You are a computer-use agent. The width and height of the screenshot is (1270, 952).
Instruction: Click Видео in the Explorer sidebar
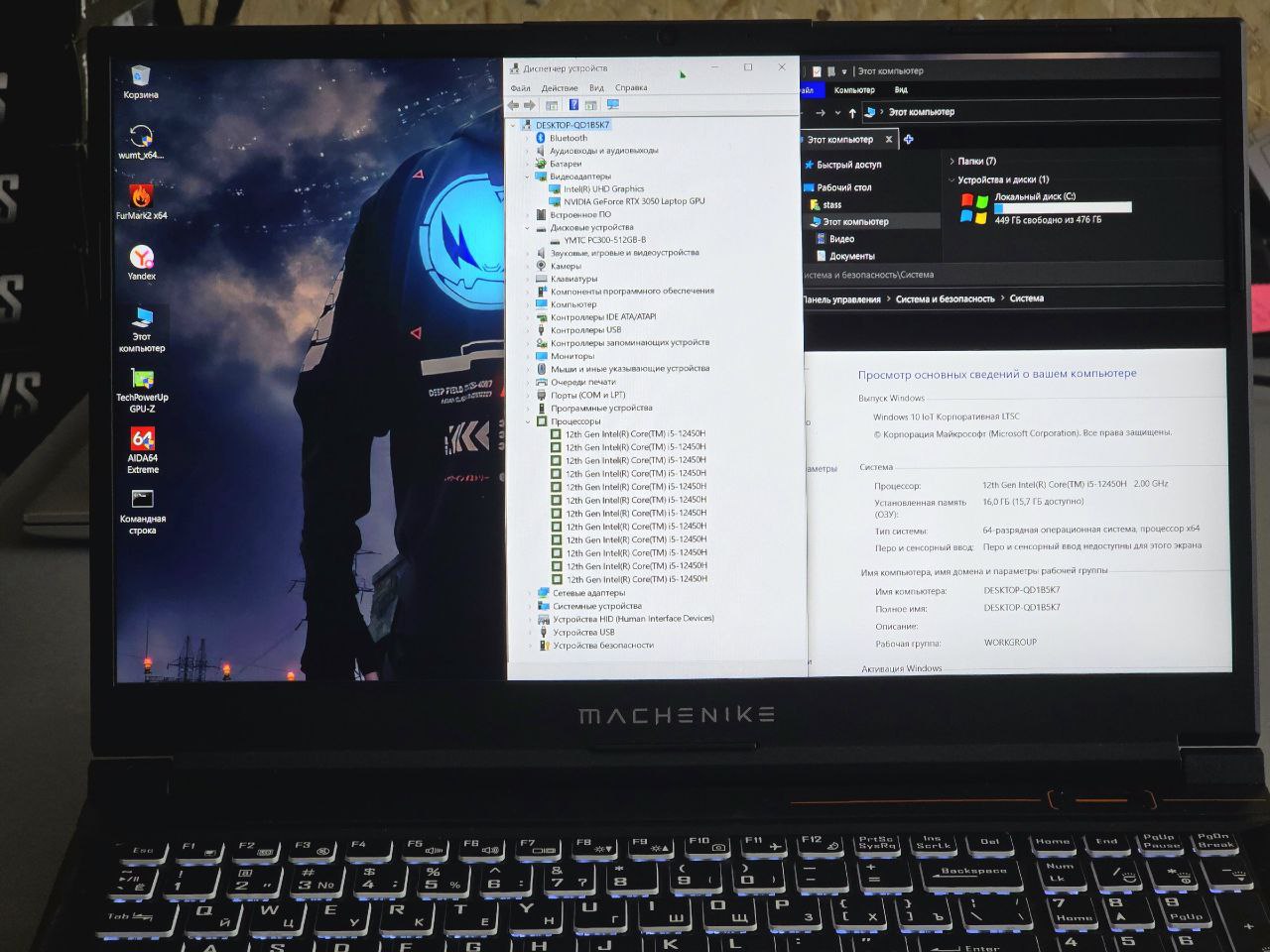coord(841,239)
